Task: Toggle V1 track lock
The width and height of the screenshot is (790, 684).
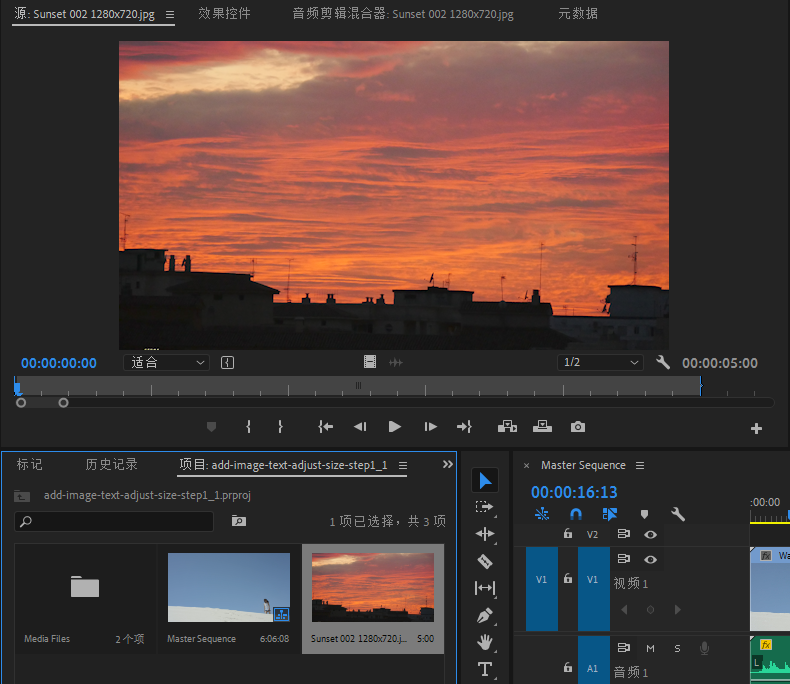Action: point(568,579)
